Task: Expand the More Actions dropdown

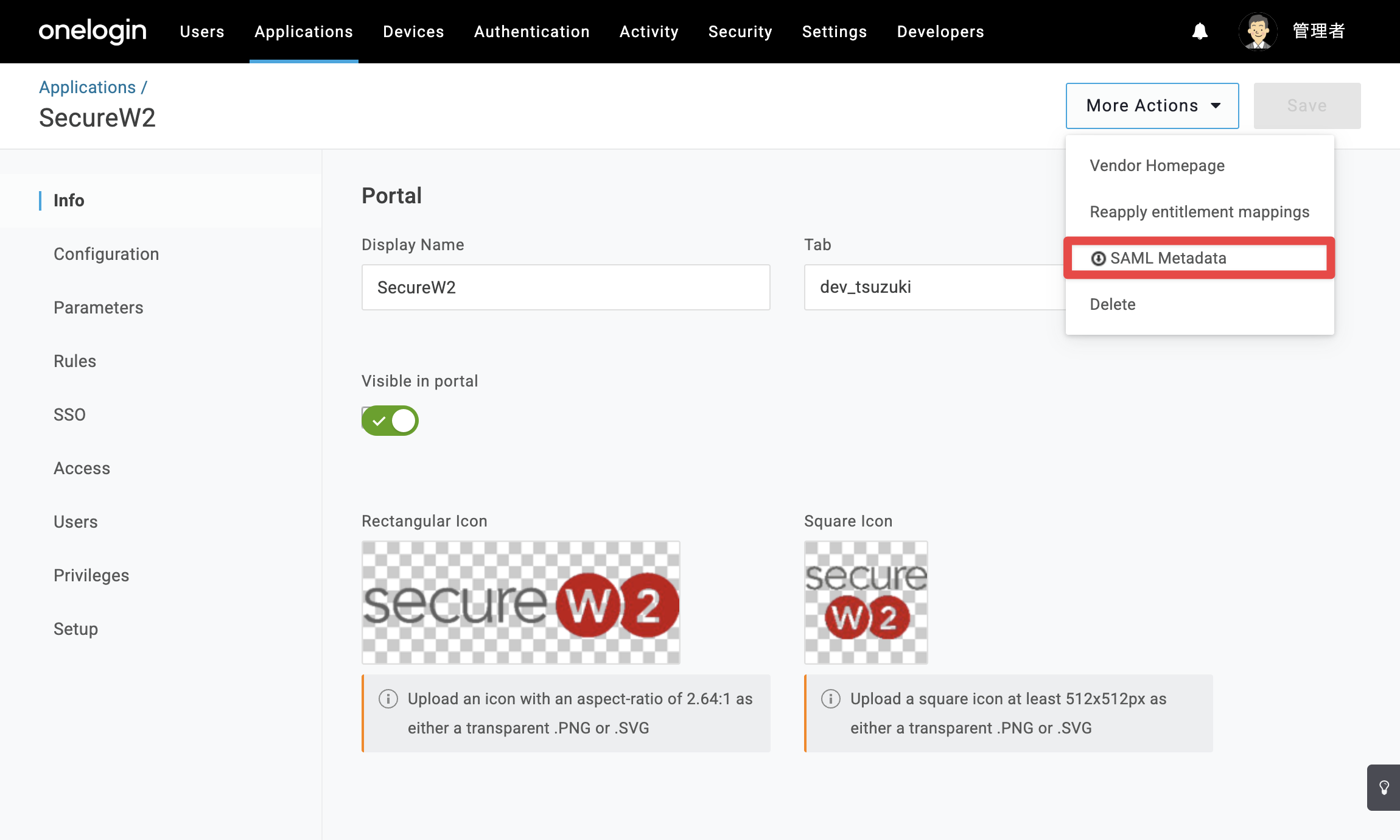Action: click(1152, 106)
